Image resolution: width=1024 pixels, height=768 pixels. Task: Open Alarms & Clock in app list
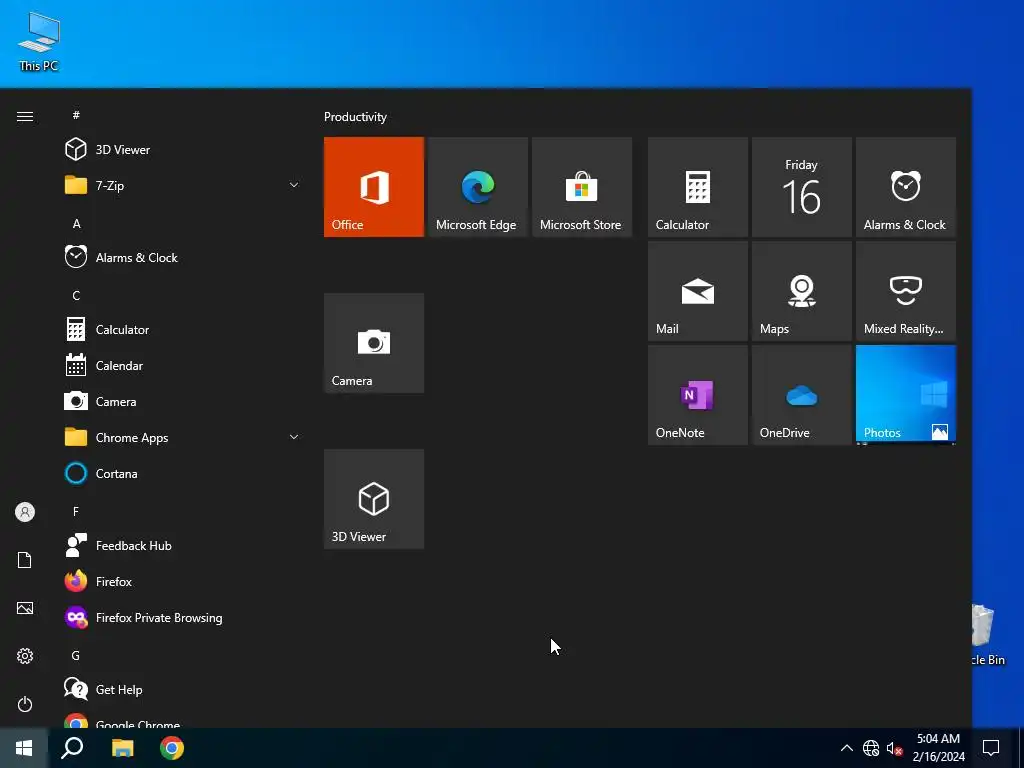pos(183,257)
